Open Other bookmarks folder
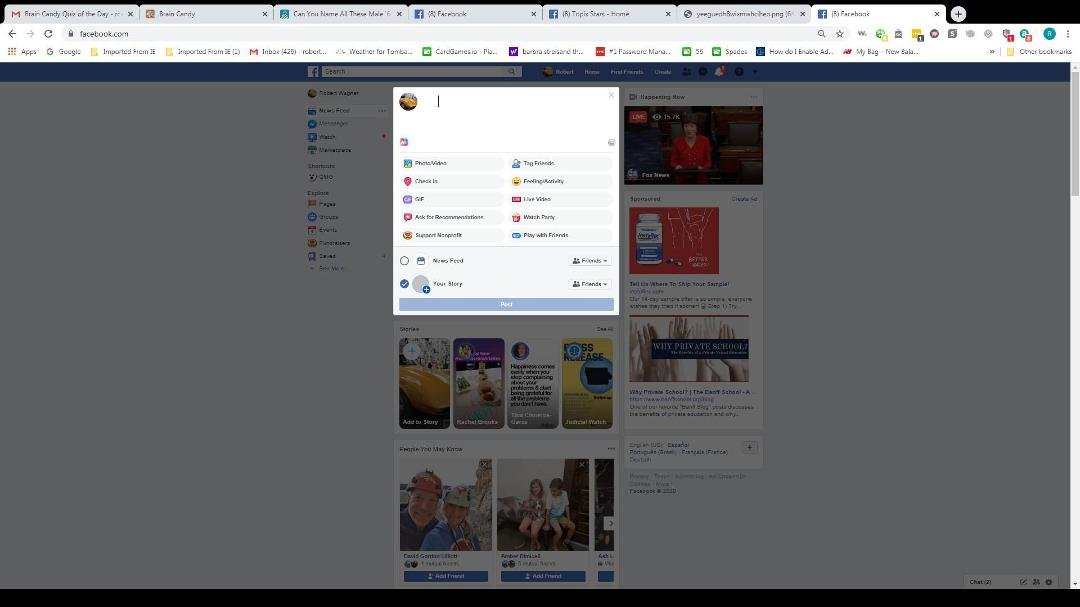The width and height of the screenshot is (1080, 607). 1039,52
